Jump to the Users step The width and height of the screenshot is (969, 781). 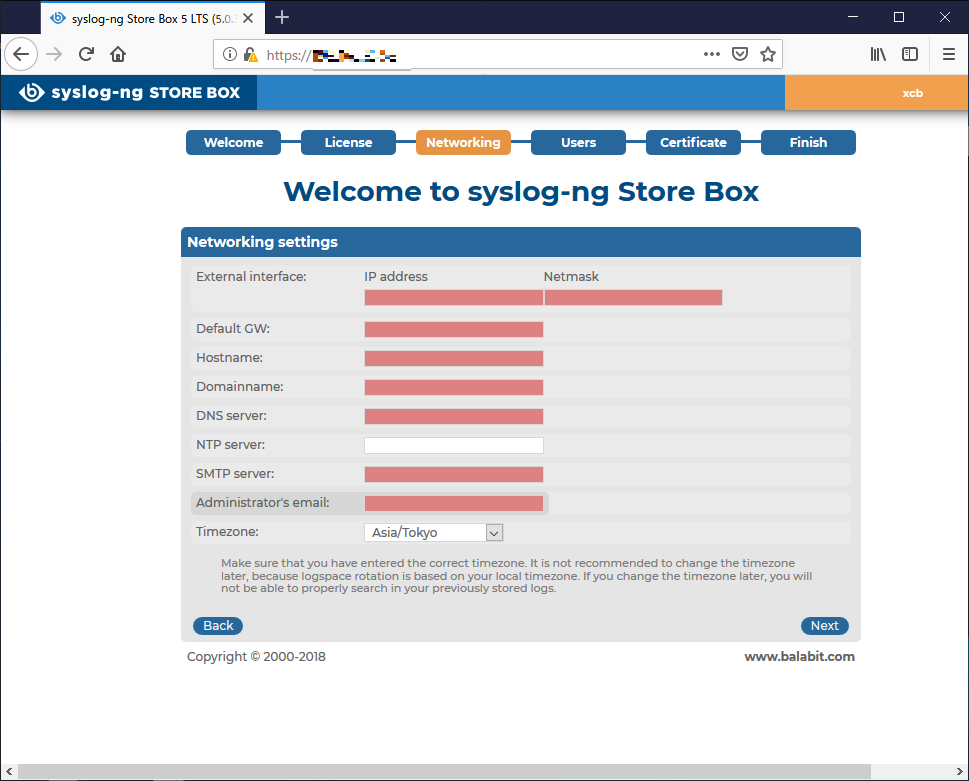[x=578, y=142]
